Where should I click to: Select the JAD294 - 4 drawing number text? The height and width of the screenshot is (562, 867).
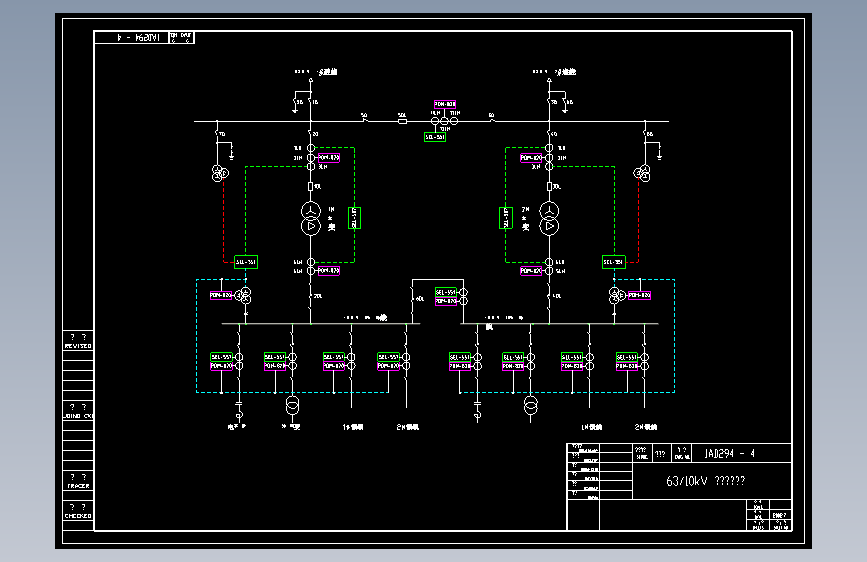point(729,454)
